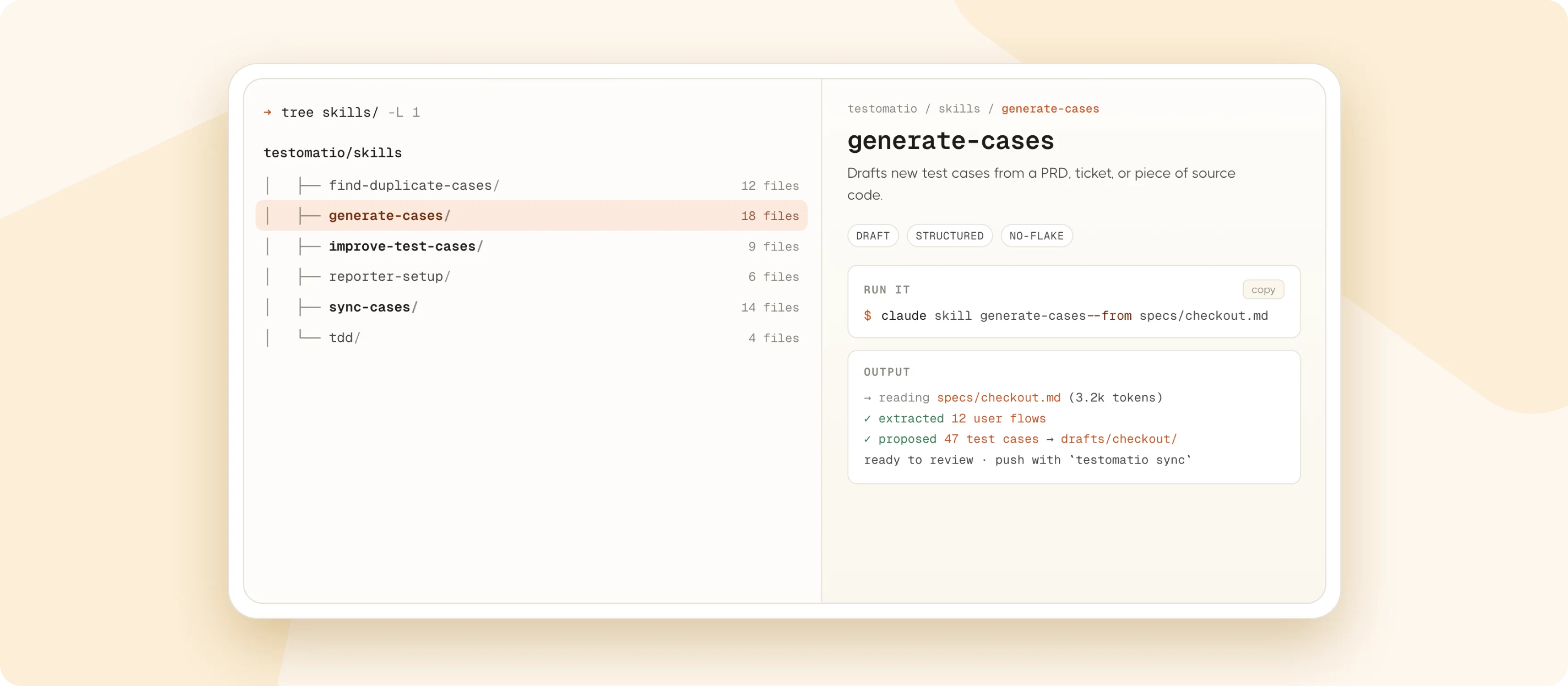Open the sync-cases/ folder

(x=532, y=307)
